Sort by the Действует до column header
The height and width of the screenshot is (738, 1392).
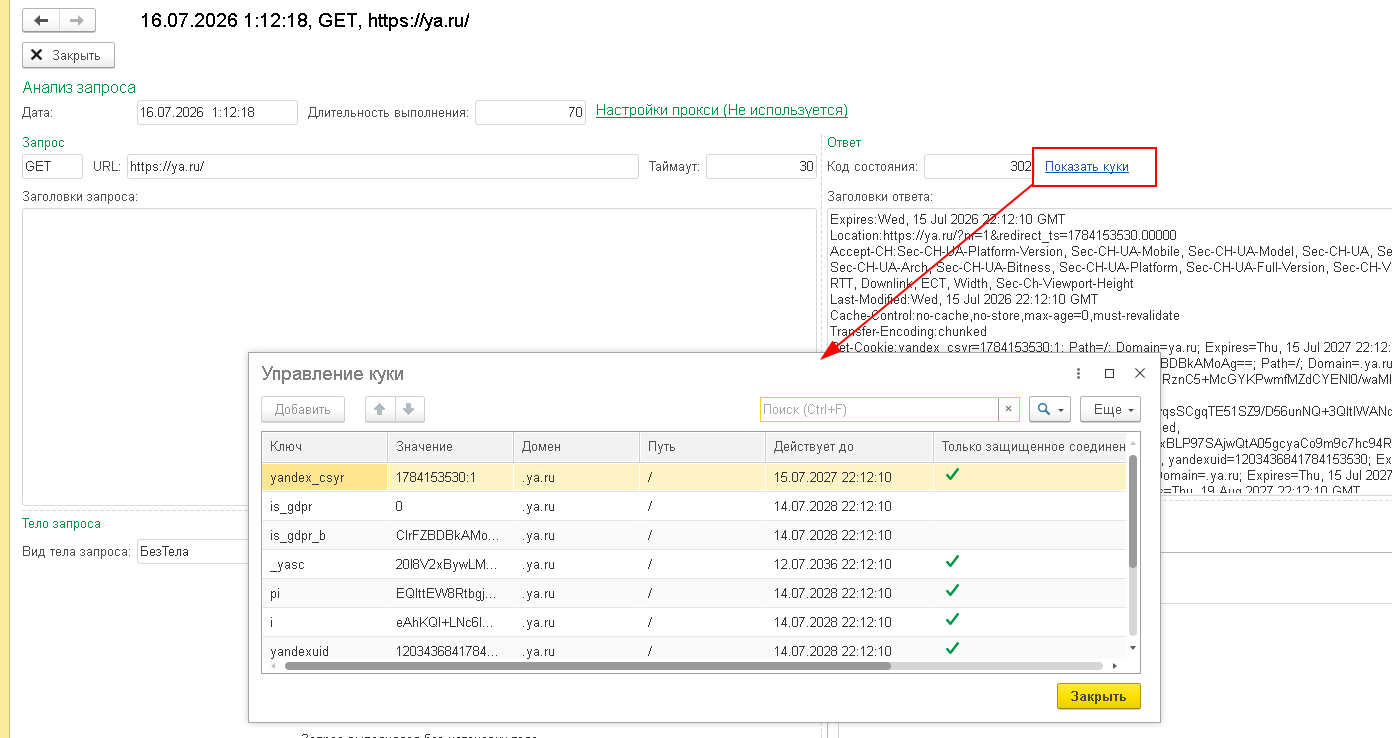point(849,446)
